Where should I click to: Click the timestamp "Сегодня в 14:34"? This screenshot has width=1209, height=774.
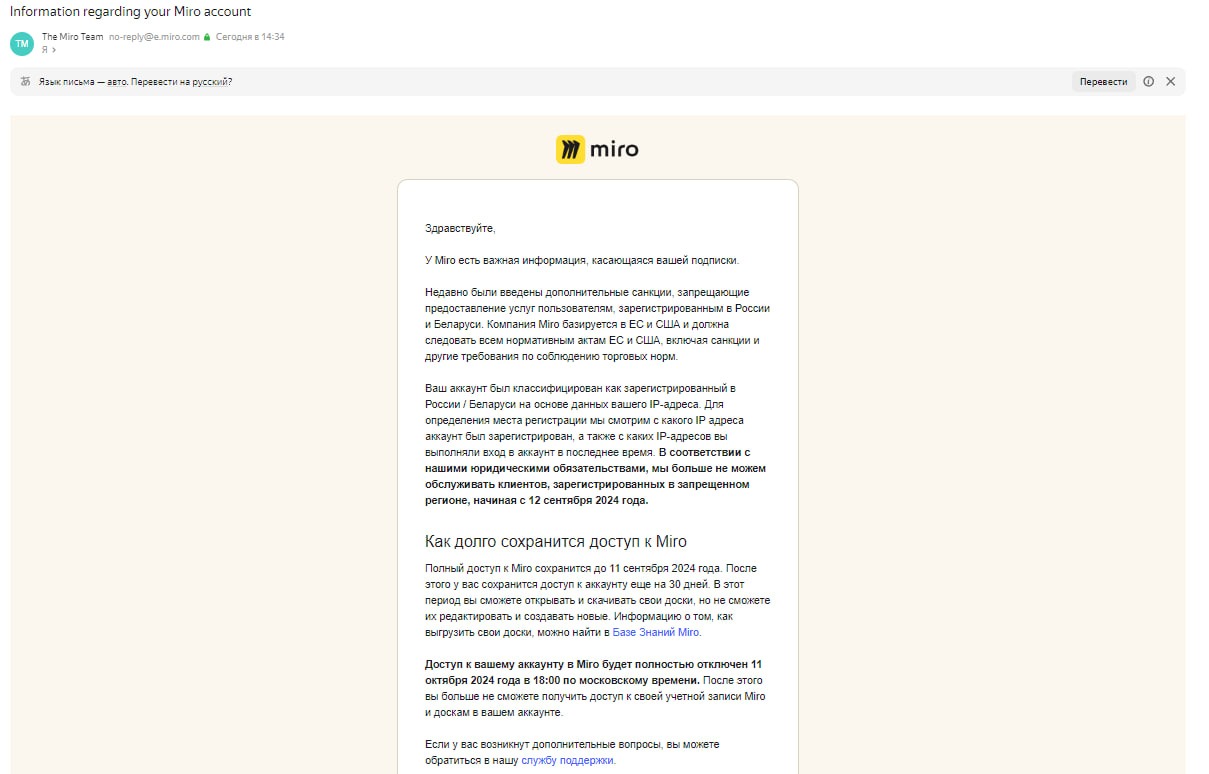point(250,37)
